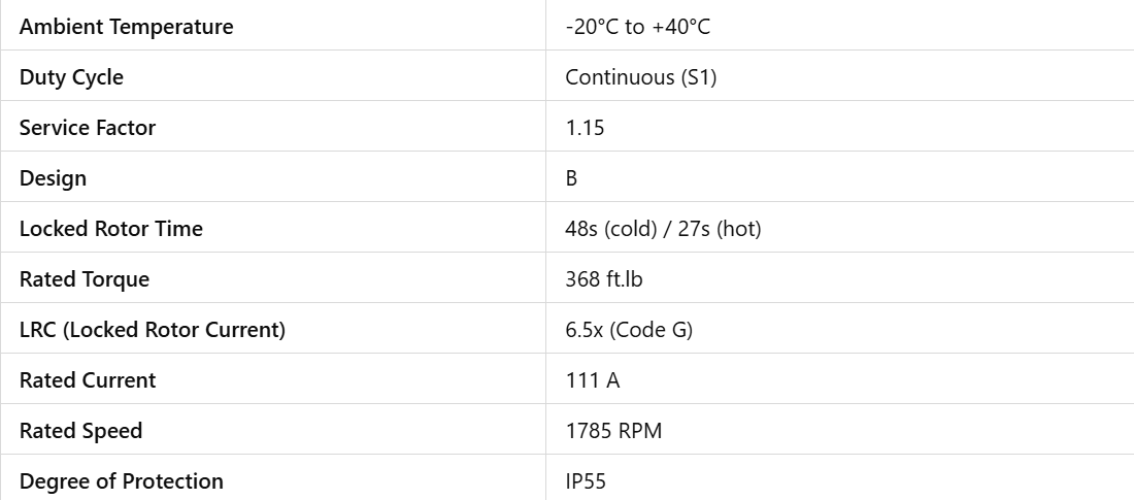Select the -20°C to +40°C value
This screenshot has height=500, width=1134.
pyautogui.click(x=638, y=26)
